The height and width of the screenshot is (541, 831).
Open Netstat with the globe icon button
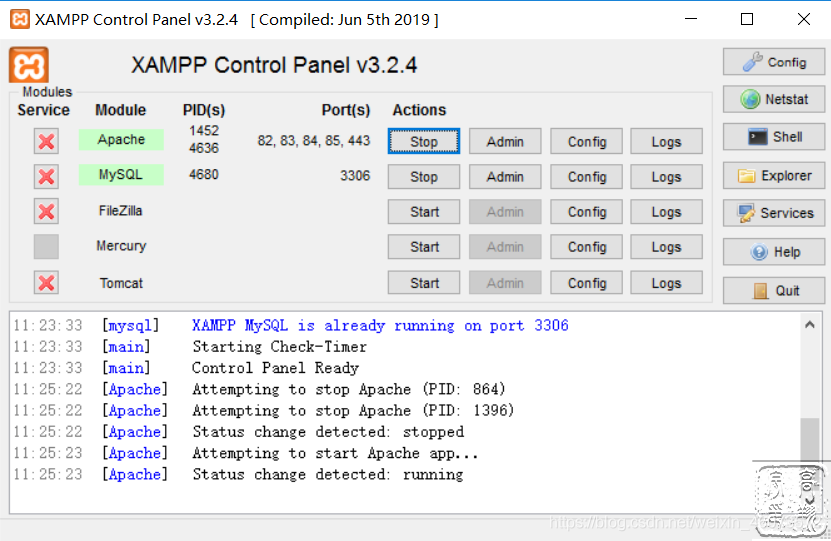(x=774, y=99)
